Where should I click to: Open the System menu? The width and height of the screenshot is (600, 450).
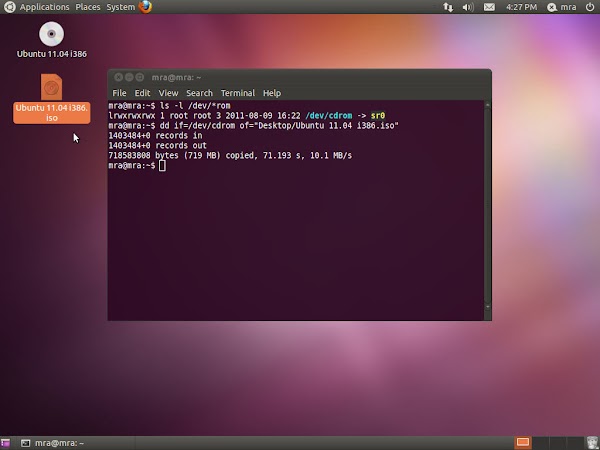point(121,7)
